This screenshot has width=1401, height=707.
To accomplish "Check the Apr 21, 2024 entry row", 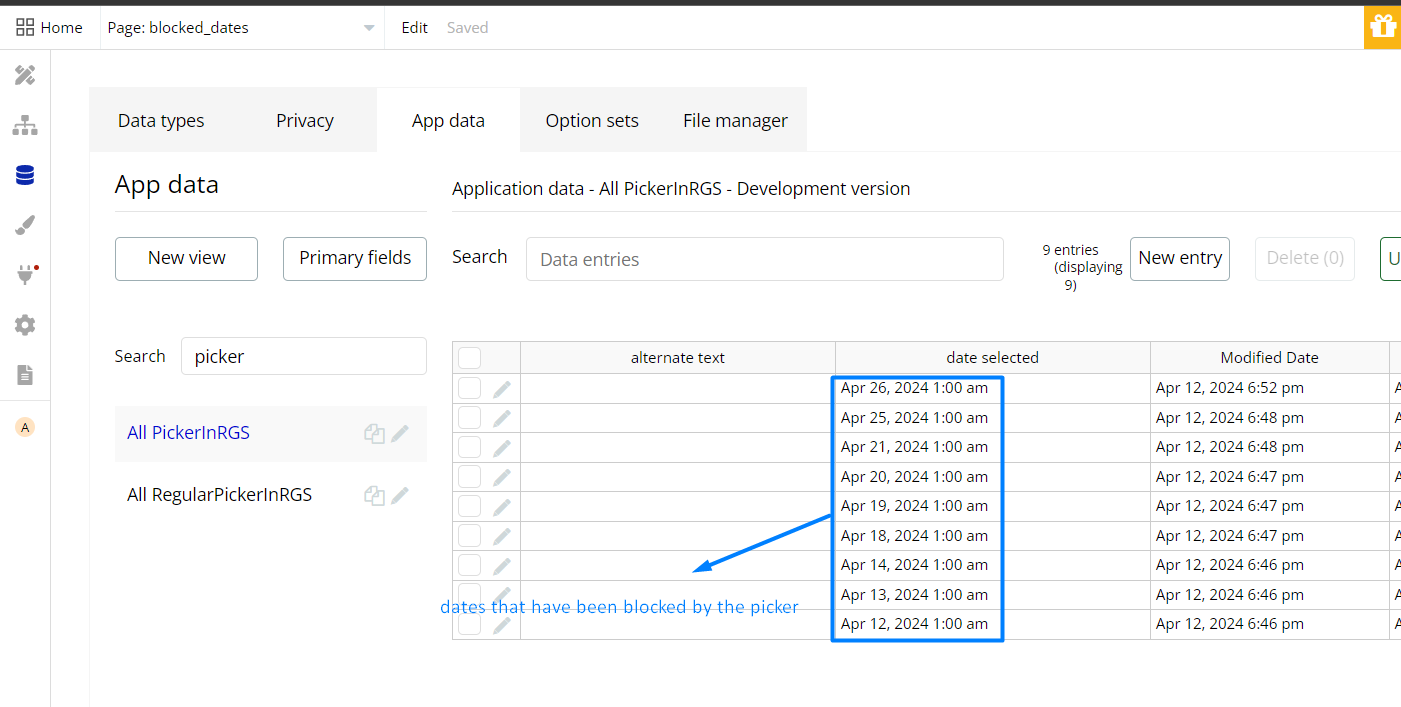I will pos(470,447).
